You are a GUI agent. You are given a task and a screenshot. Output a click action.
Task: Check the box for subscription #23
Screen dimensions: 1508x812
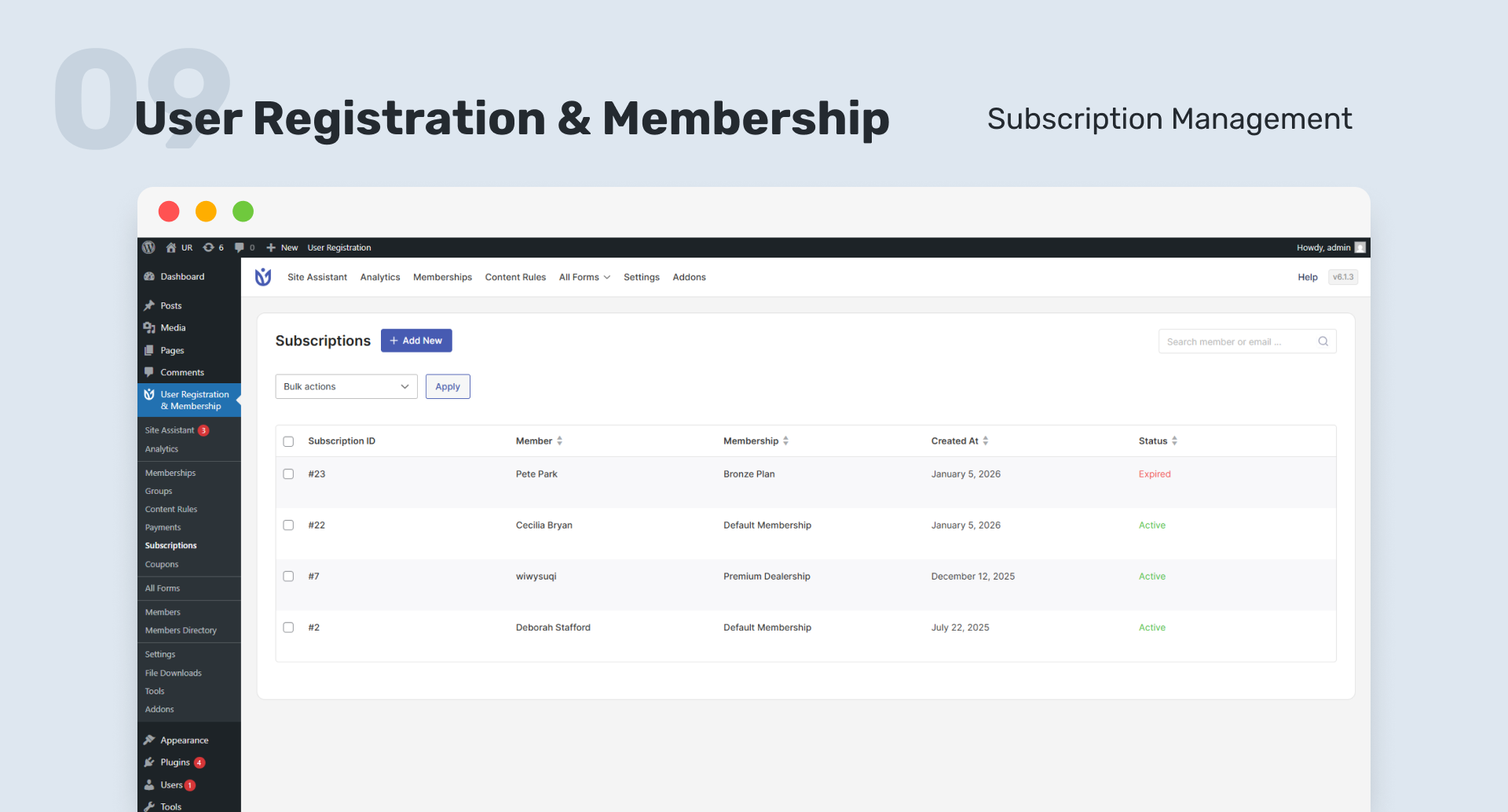click(288, 474)
